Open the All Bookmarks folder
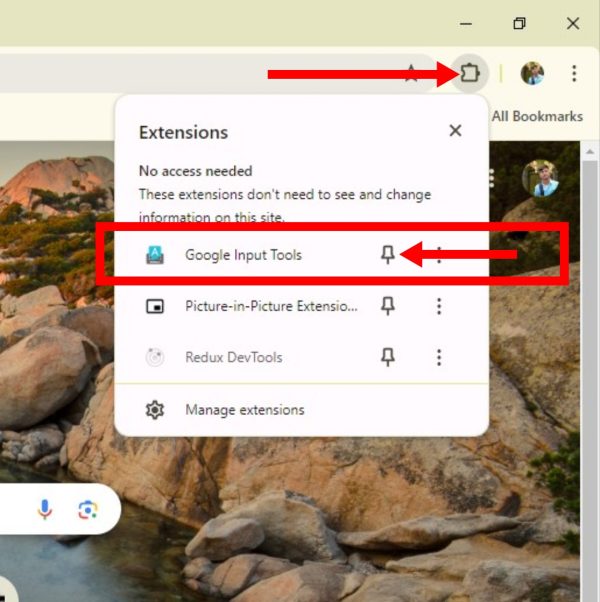 coord(537,116)
